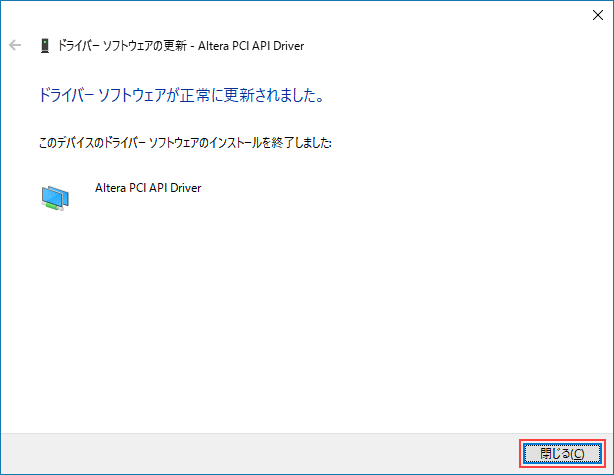Image resolution: width=614 pixels, height=475 pixels.
Task: Click the bottom-right corner of the dialog window
Action: [x=610, y=471]
